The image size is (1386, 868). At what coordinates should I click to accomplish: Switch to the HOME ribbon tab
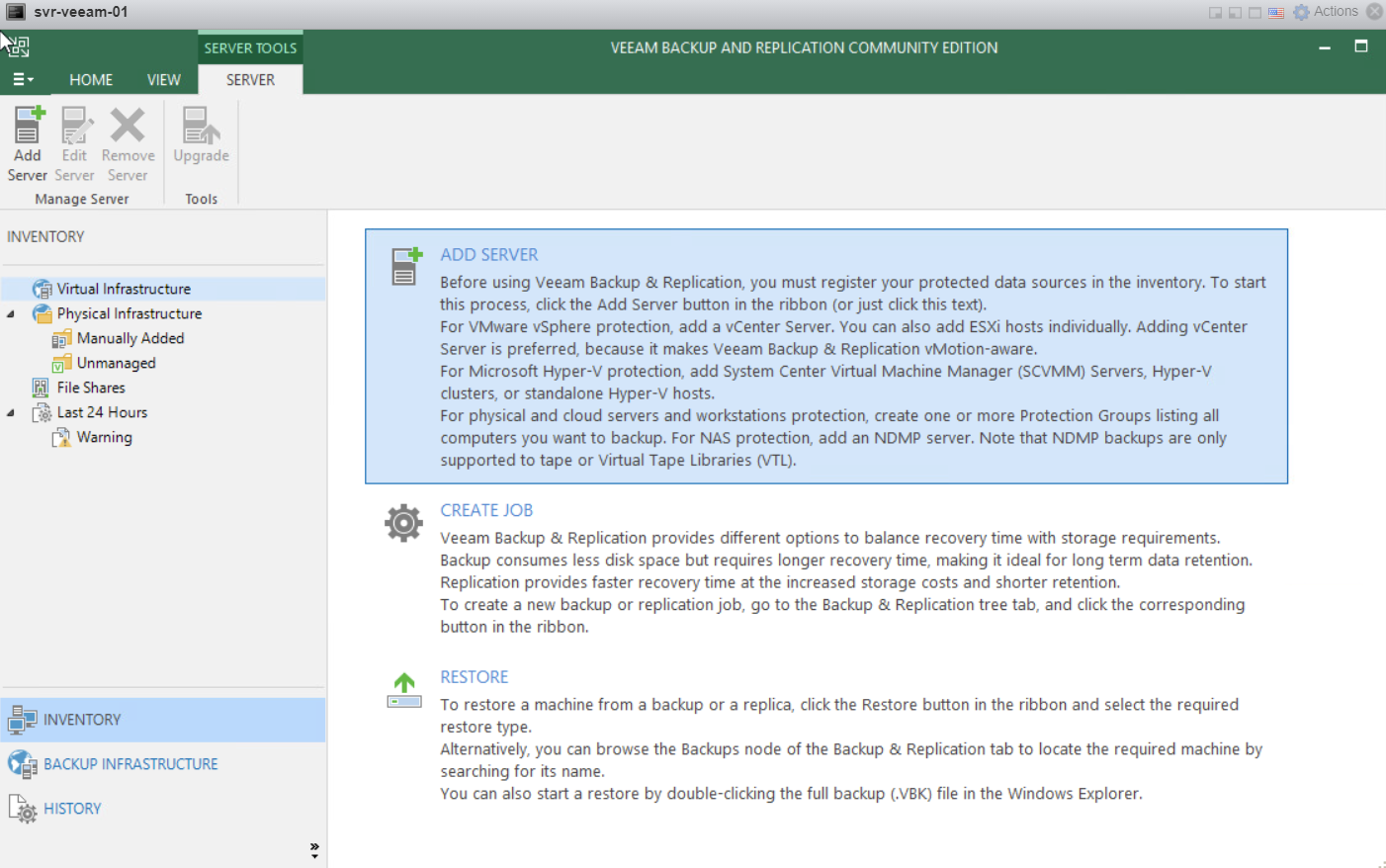coord(91,80)
